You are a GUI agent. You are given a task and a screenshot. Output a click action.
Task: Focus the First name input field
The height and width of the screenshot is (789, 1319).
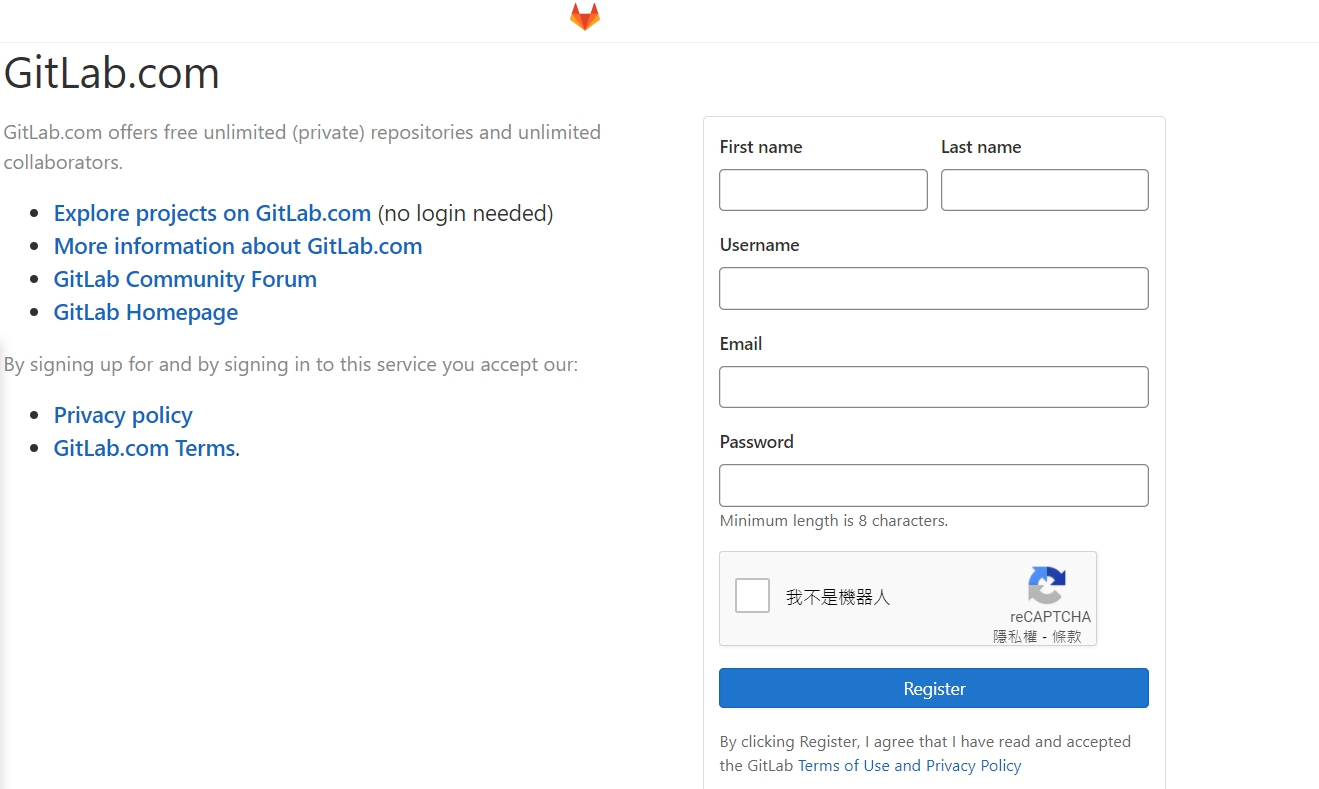pyautogui.click(x=823, y=190)
